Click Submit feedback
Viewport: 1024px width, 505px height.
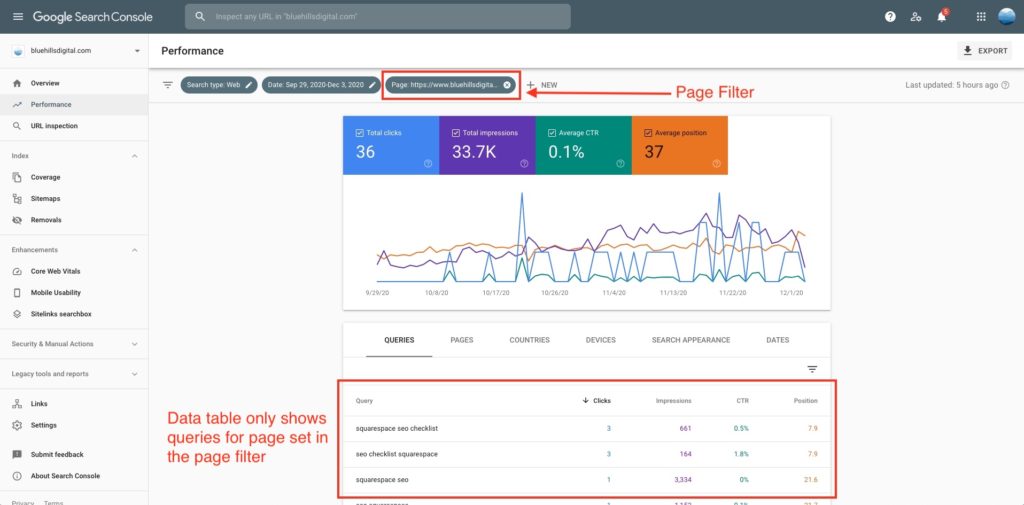pyautogui.click(x=74, y=455)
